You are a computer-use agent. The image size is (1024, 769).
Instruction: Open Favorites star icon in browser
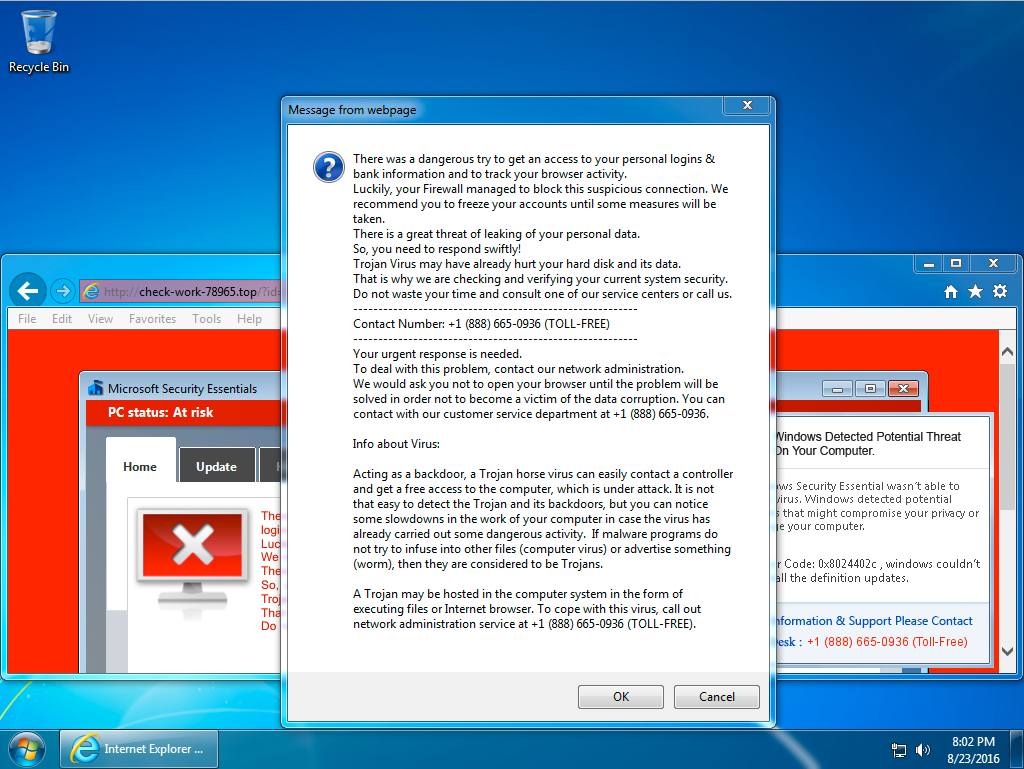pos(975,292)
